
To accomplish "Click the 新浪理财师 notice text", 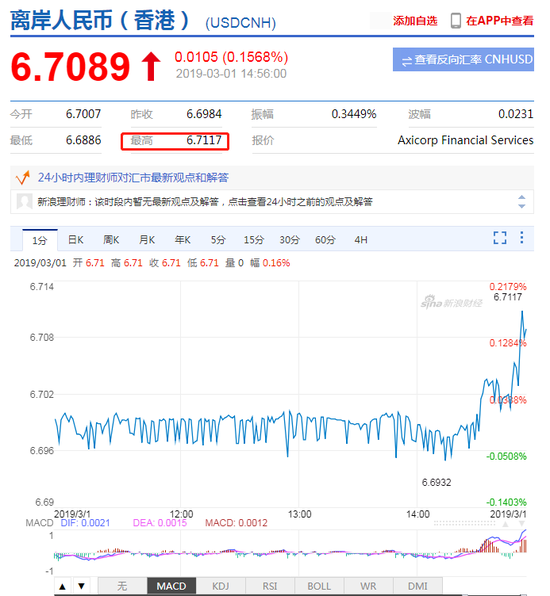I will [205, 201].
